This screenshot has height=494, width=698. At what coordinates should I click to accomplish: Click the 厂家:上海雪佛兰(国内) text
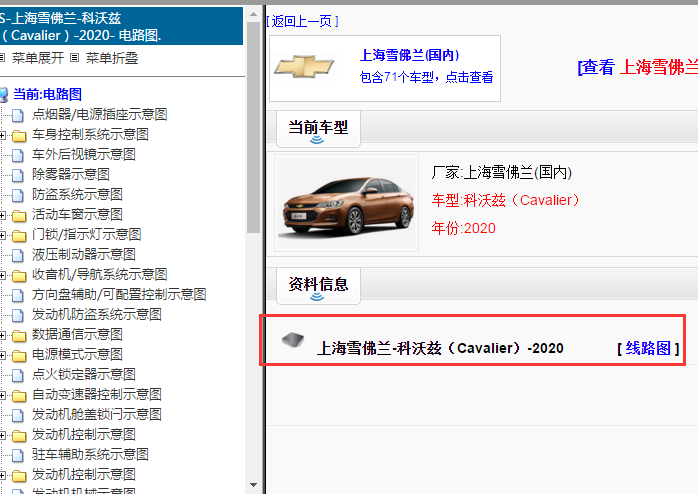501,172
